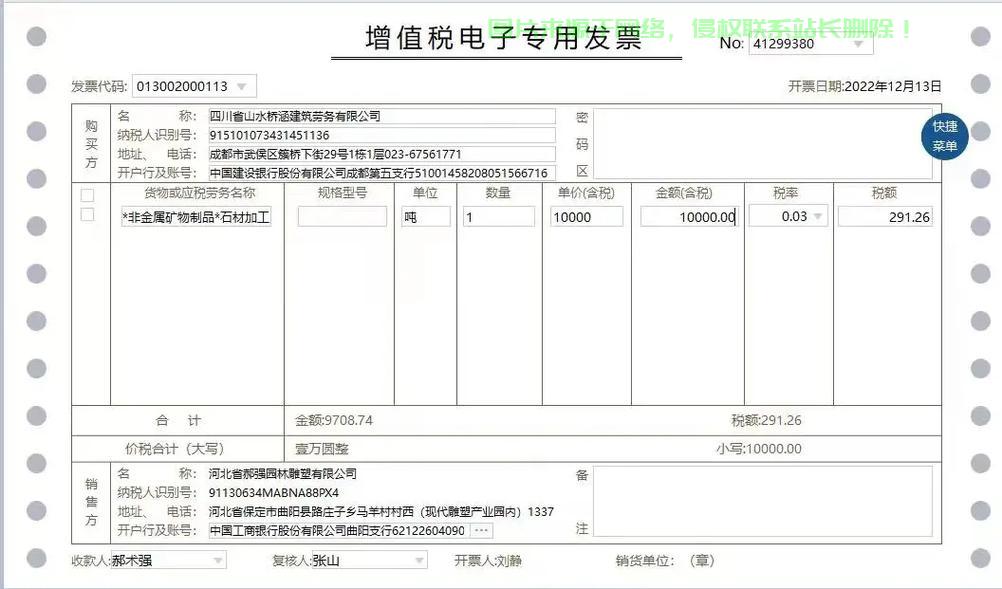
Task: Click the 单价(含税) field showing 10000
Action: click(586, 217)
